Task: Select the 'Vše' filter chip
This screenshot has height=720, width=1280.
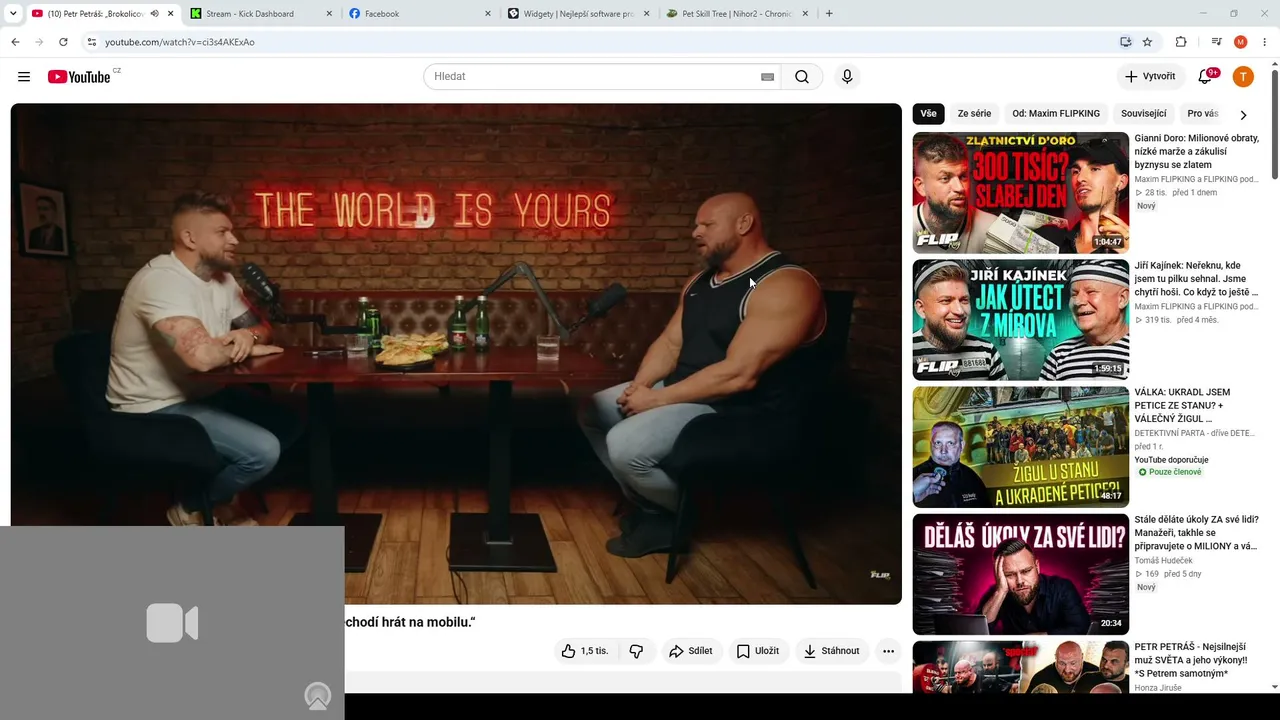Action: pyautogui.click(x=929, y=114)
